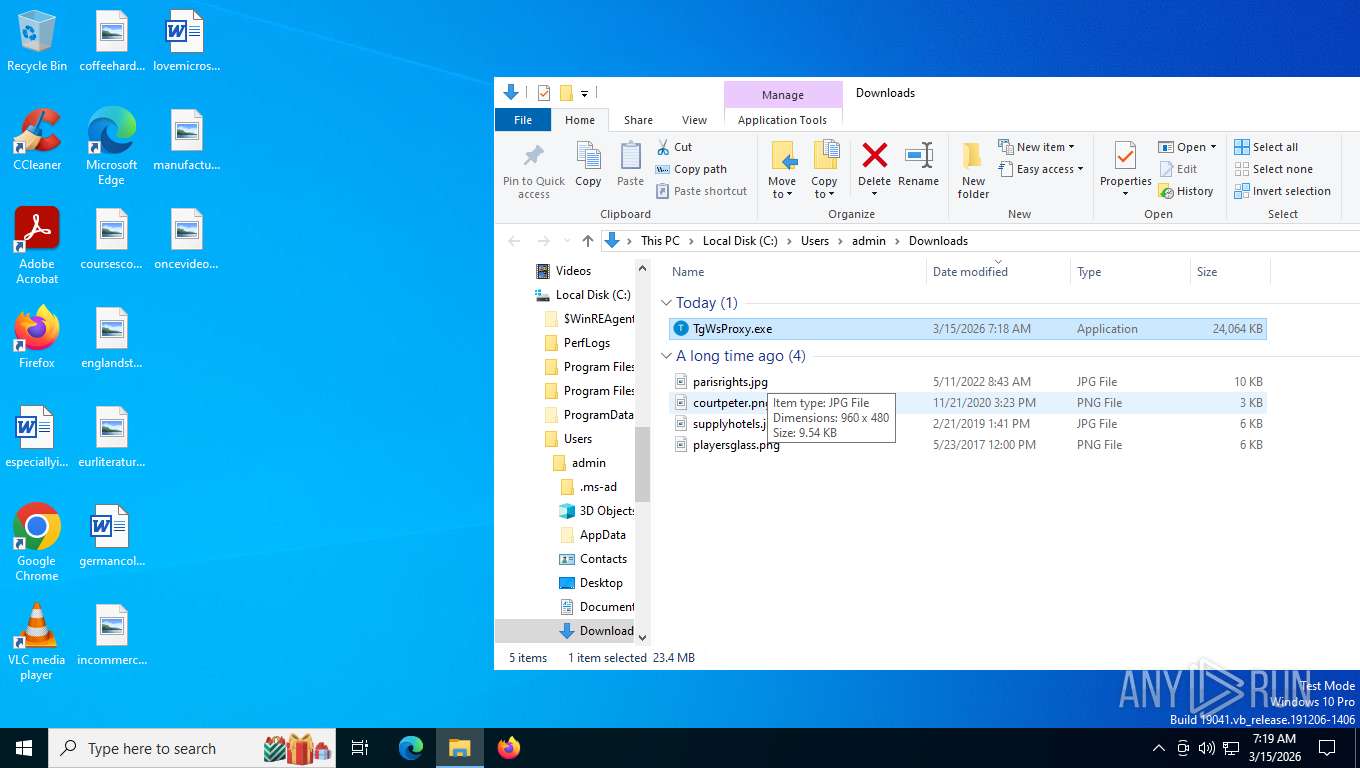Click the Manage contextual tab
1360x768 pixels.
point(783,95)
